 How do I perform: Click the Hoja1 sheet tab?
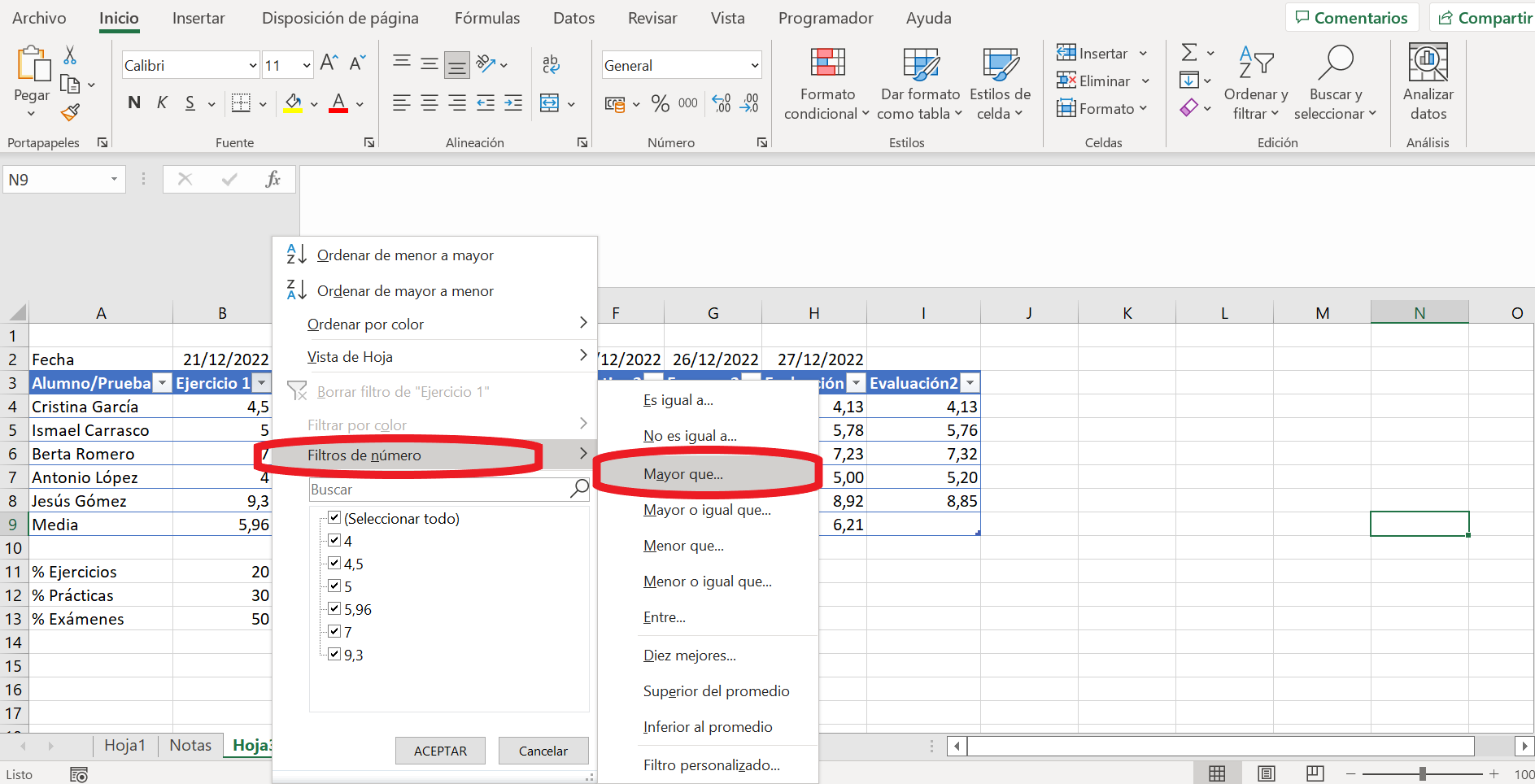tap(124, 745)
